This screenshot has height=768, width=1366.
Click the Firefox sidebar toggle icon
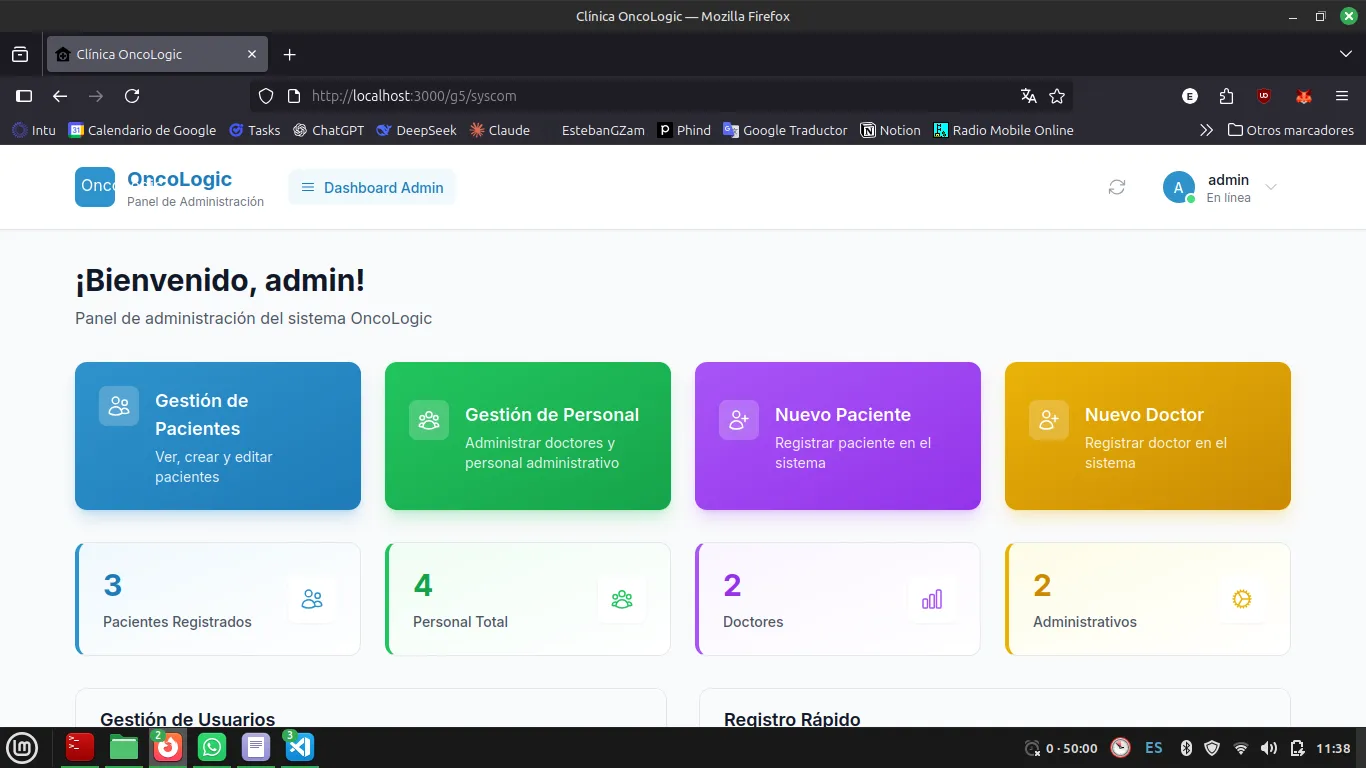point(24,96)
